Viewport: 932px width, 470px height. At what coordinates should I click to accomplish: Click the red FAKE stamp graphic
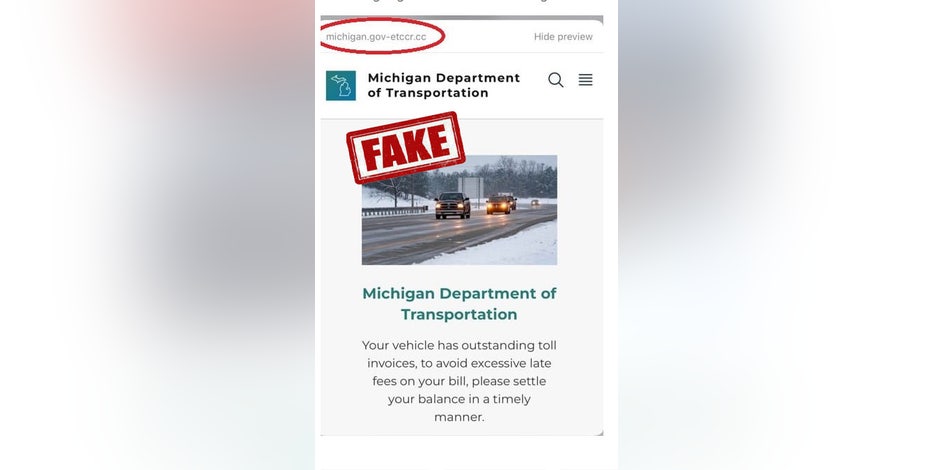coord(405,147)
